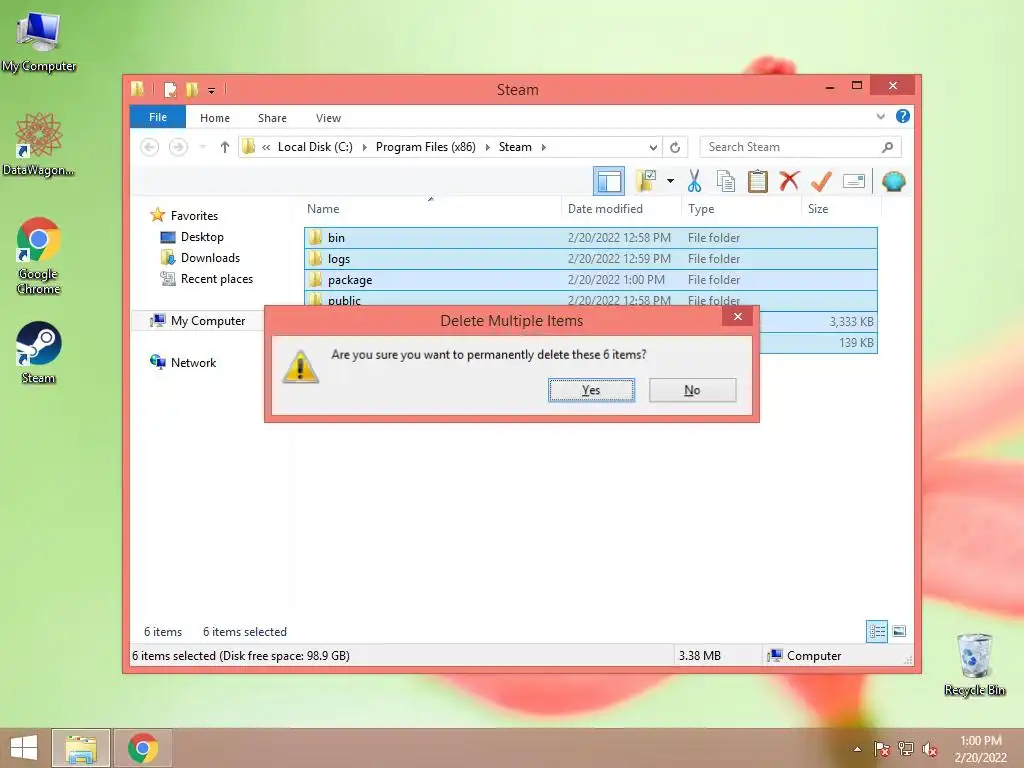
Task: Open File Explorer from the taskbar
Action: 81,748
